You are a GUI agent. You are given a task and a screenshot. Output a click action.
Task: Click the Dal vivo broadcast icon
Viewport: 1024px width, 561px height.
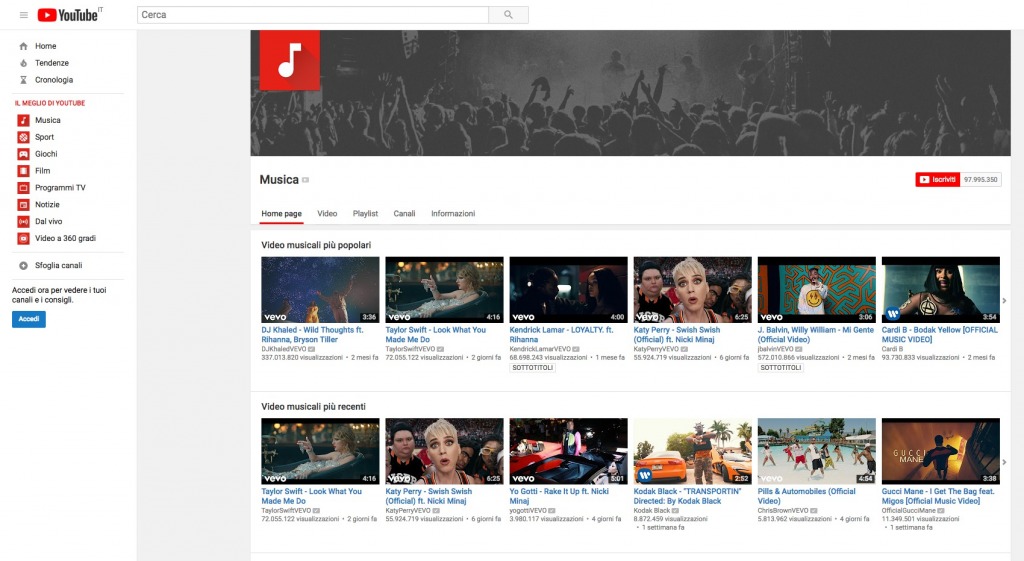tap(24, 222)
